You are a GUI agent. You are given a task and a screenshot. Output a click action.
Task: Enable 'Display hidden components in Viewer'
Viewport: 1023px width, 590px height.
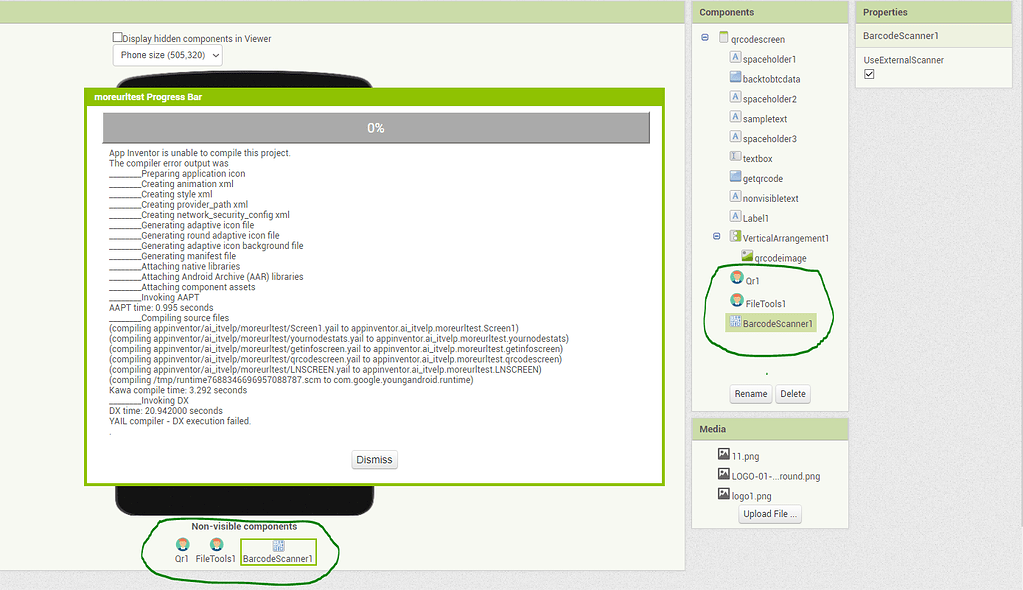point(117,36)
